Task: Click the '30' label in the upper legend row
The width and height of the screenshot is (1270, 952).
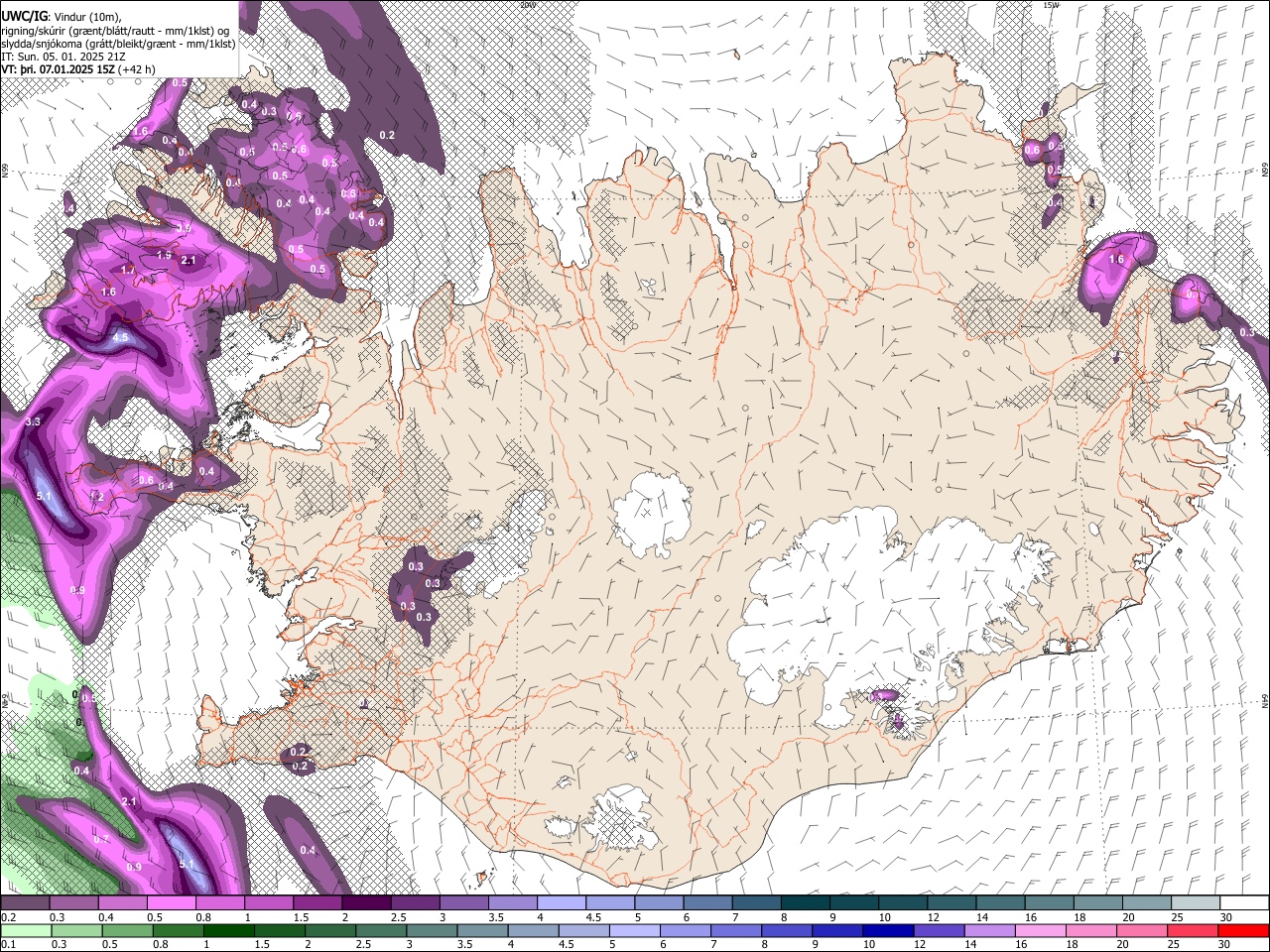Action: 1226,917
